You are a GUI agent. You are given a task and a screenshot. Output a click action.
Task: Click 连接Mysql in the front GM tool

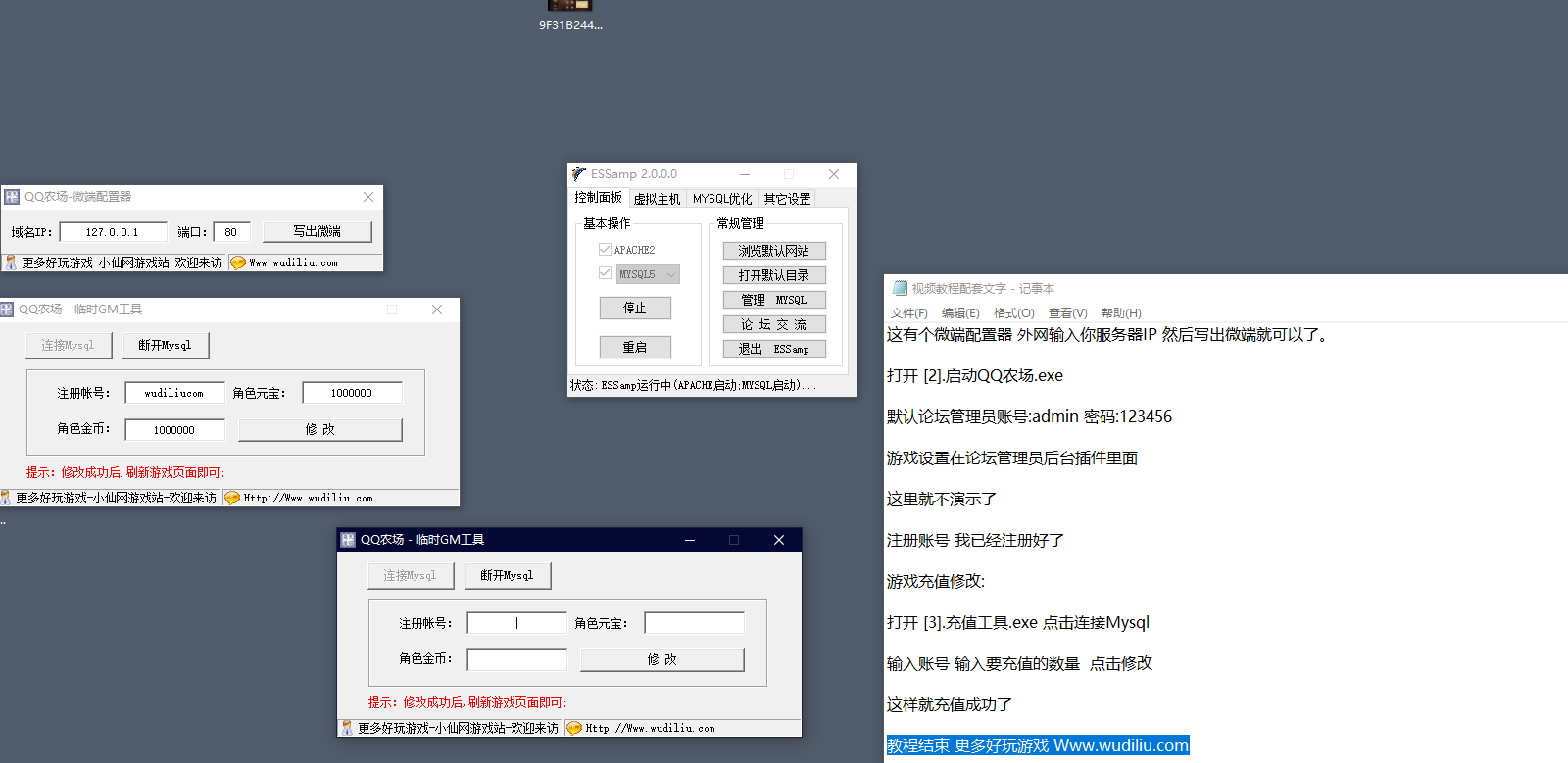tap(411, 575)
